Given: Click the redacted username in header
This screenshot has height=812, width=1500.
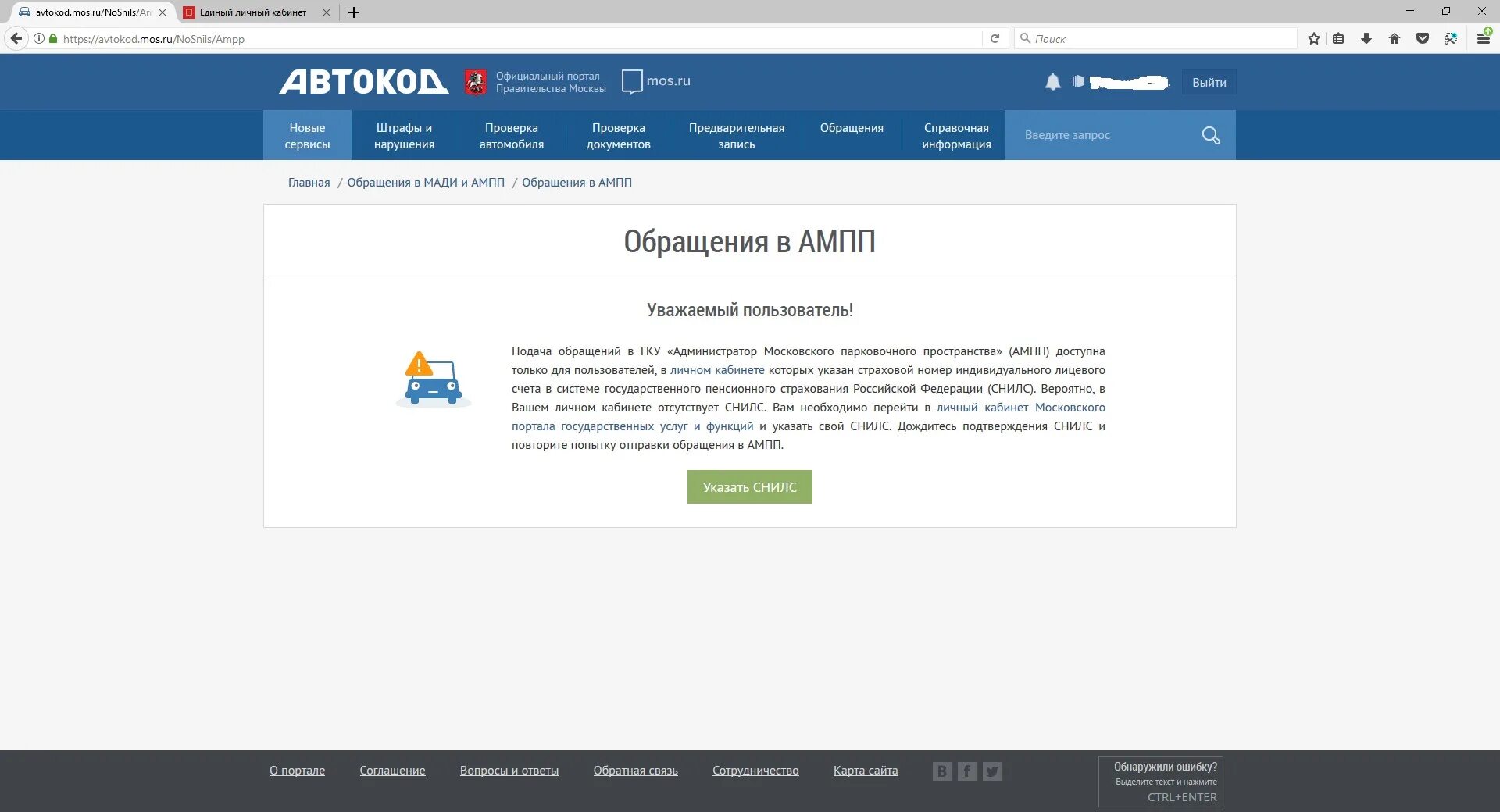Looking at the screenshot, I should [x=1129, y=82].
